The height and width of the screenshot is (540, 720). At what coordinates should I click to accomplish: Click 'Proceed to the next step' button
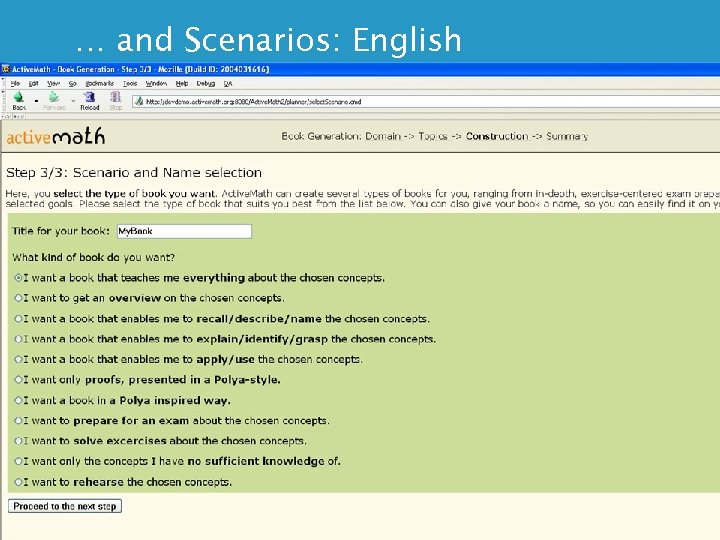pyautogui.click(x=65, y=506)
